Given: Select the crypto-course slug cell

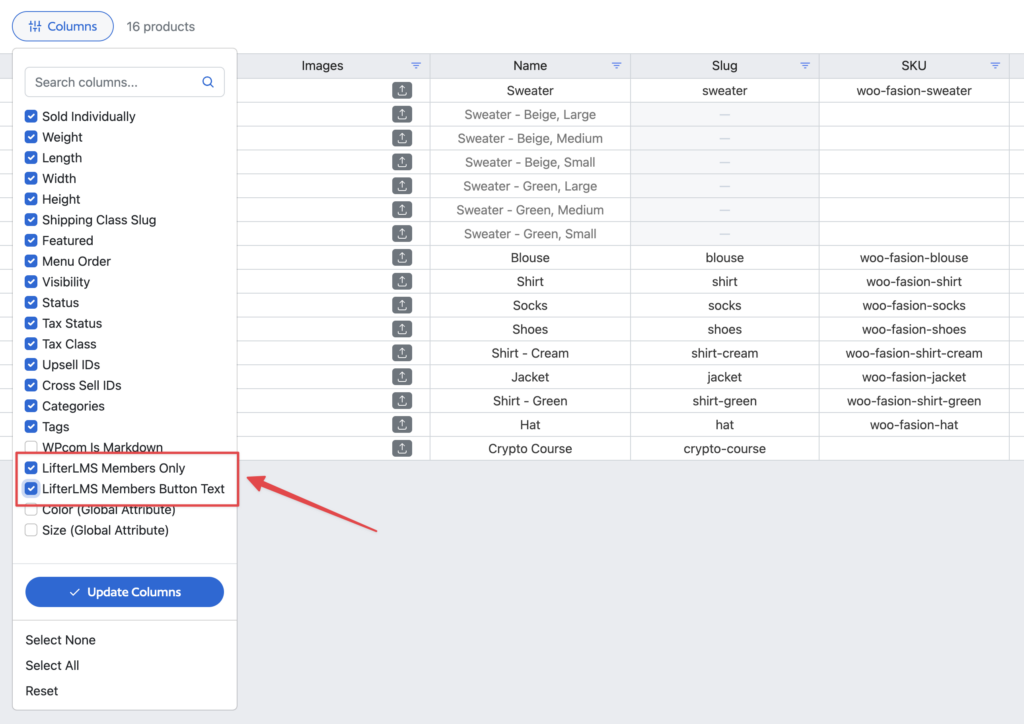Looking at the screenshot, I should coord(724,449).
